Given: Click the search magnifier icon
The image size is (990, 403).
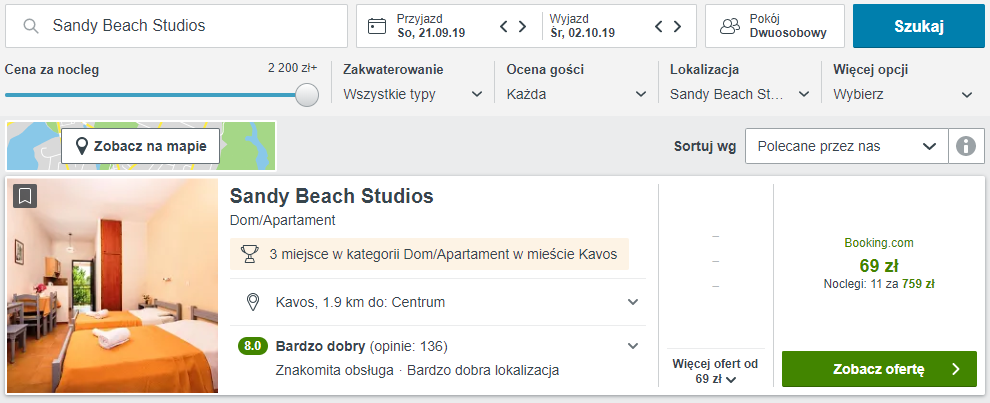Looking at the screenshot, I should coord(31,26).
